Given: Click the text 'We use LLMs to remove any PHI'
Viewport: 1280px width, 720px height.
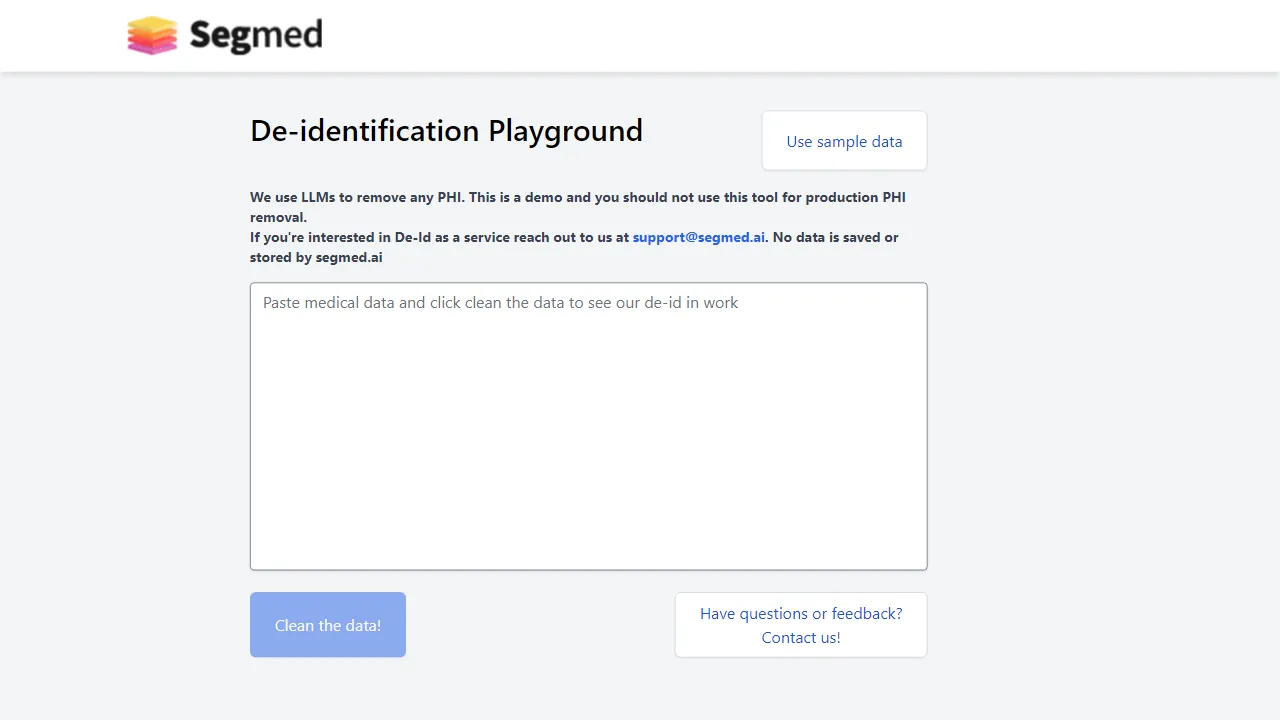Looking at the screenshot, I should [x=357, y=197].
